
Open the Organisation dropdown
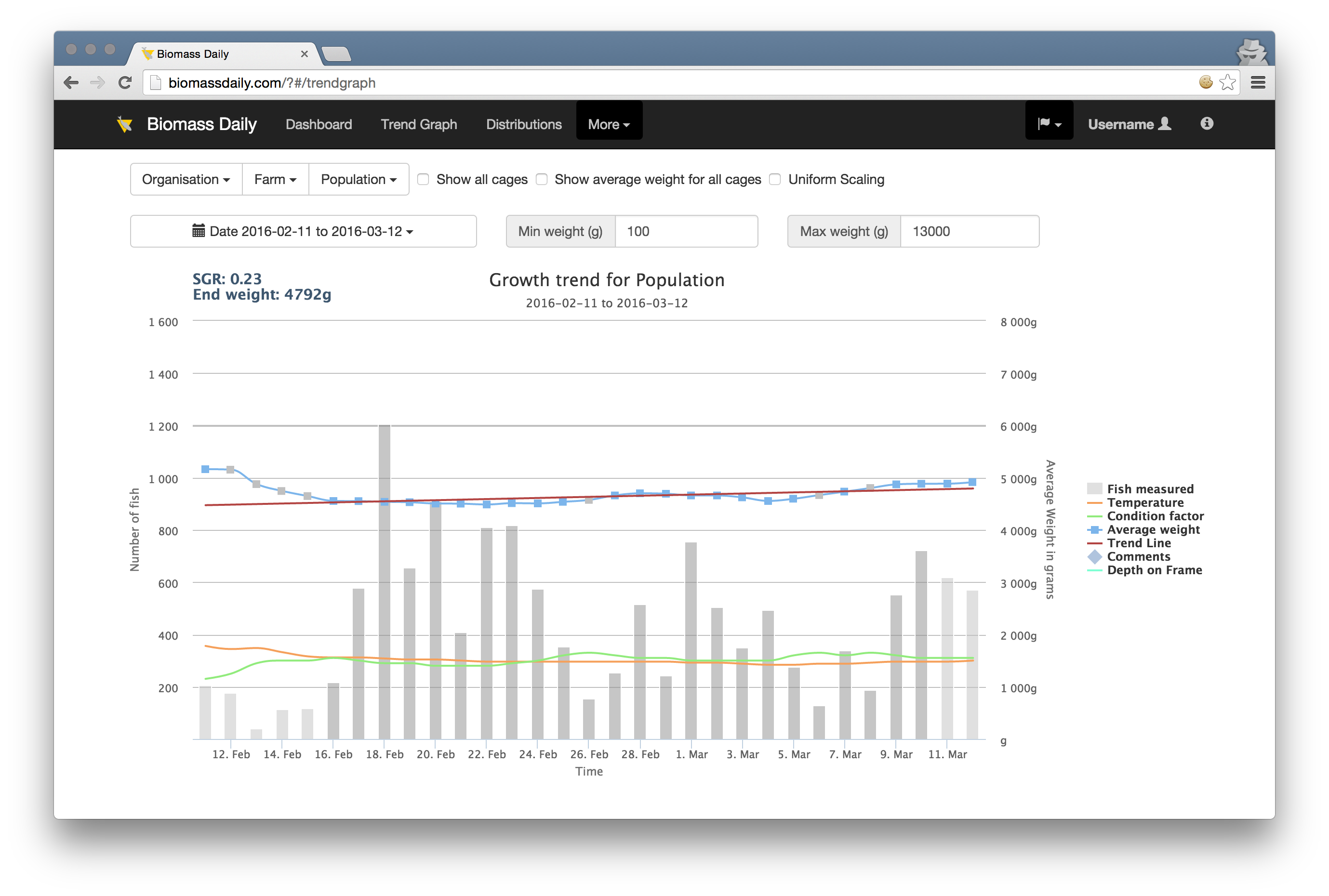tap(186, 179)
